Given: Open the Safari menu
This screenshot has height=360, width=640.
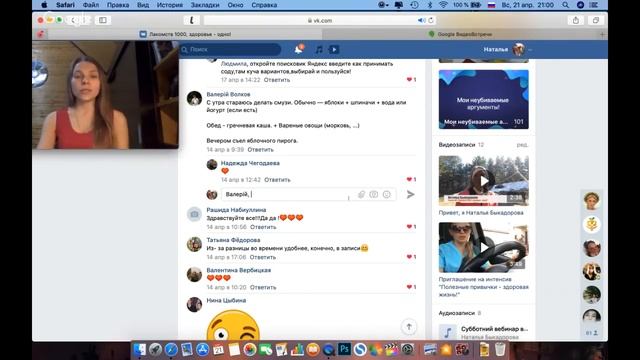Looking at the screenshot, I should tap(65, 5).
